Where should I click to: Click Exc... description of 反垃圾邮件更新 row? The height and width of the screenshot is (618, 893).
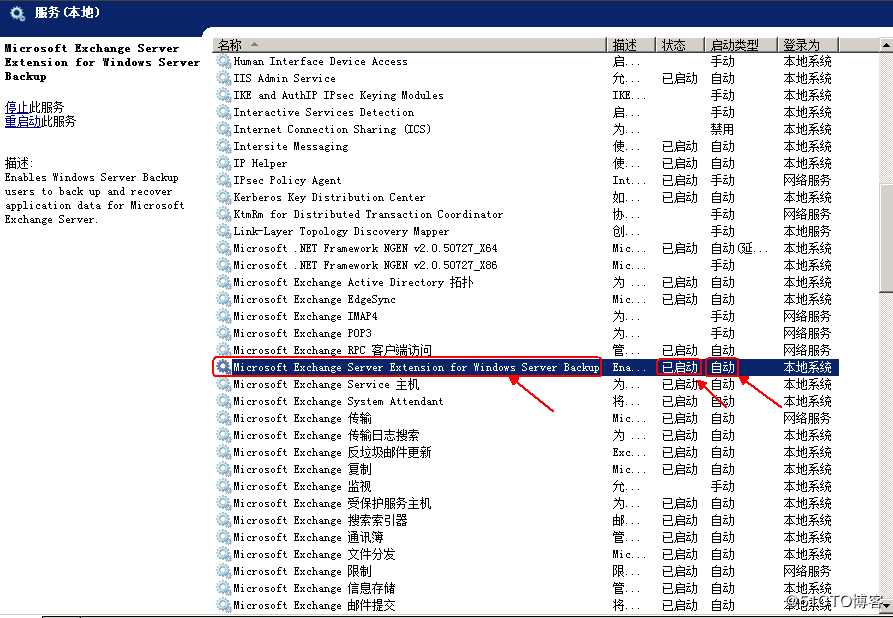629,452
